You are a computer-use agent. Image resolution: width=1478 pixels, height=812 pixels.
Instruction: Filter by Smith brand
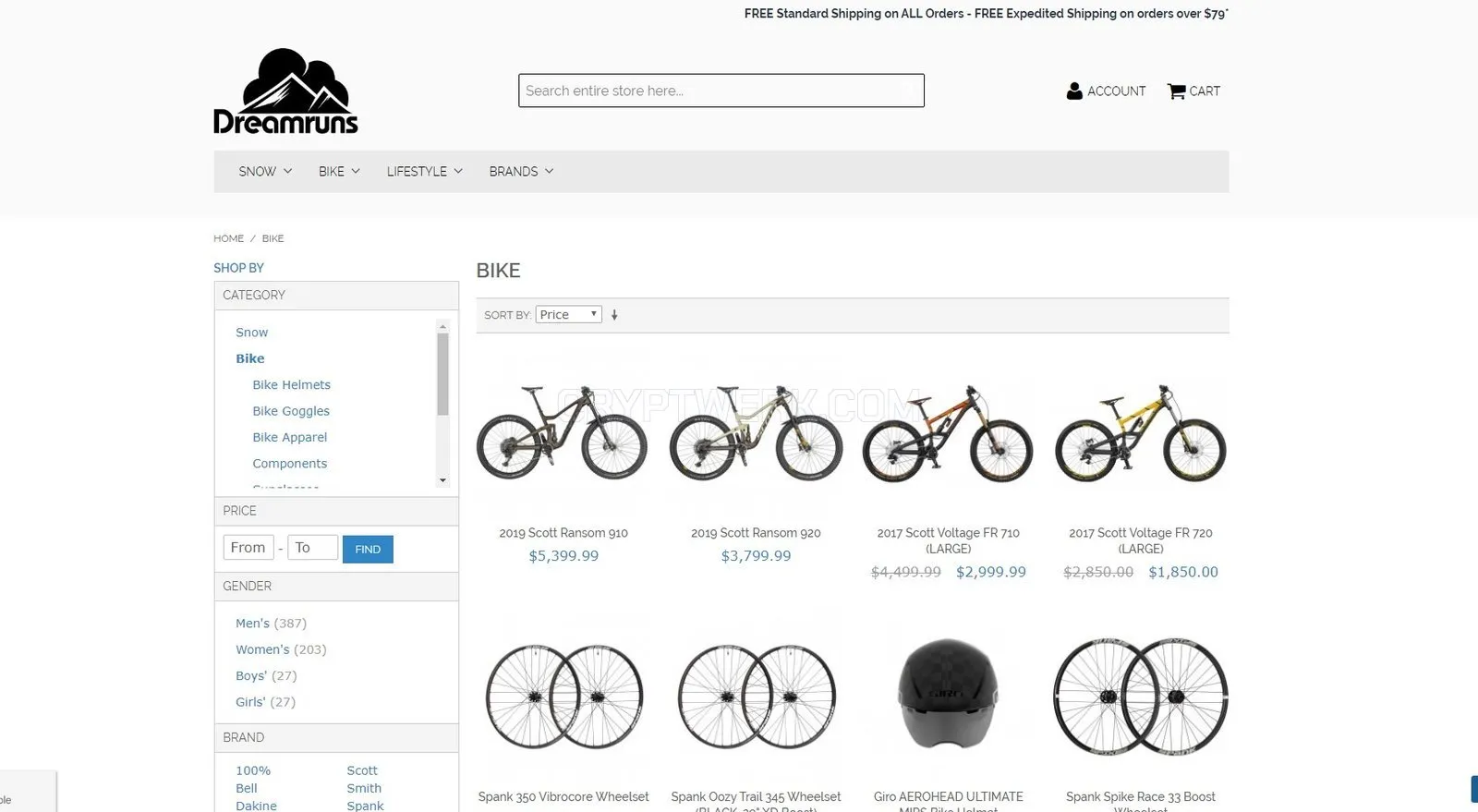(364, 788)
